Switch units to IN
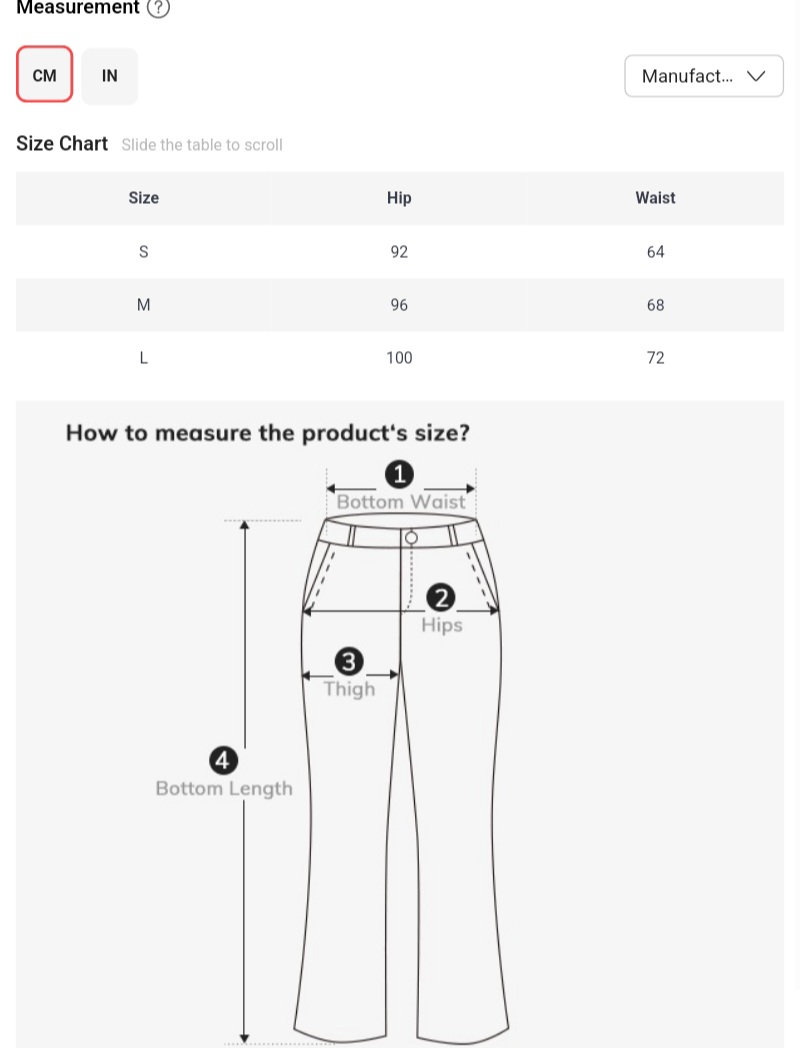 click(x=110, y=75)
